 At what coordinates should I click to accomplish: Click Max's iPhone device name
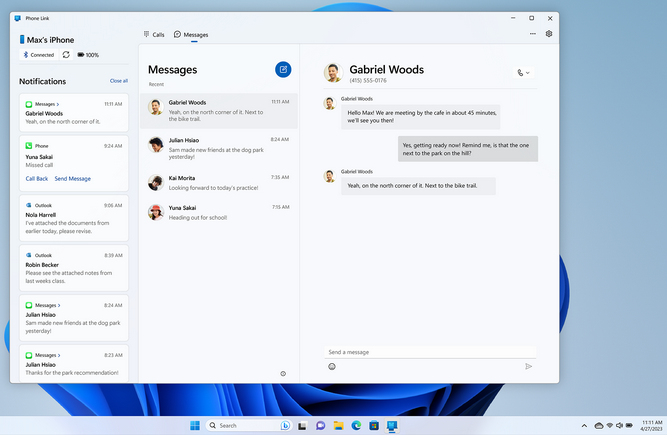50,40
